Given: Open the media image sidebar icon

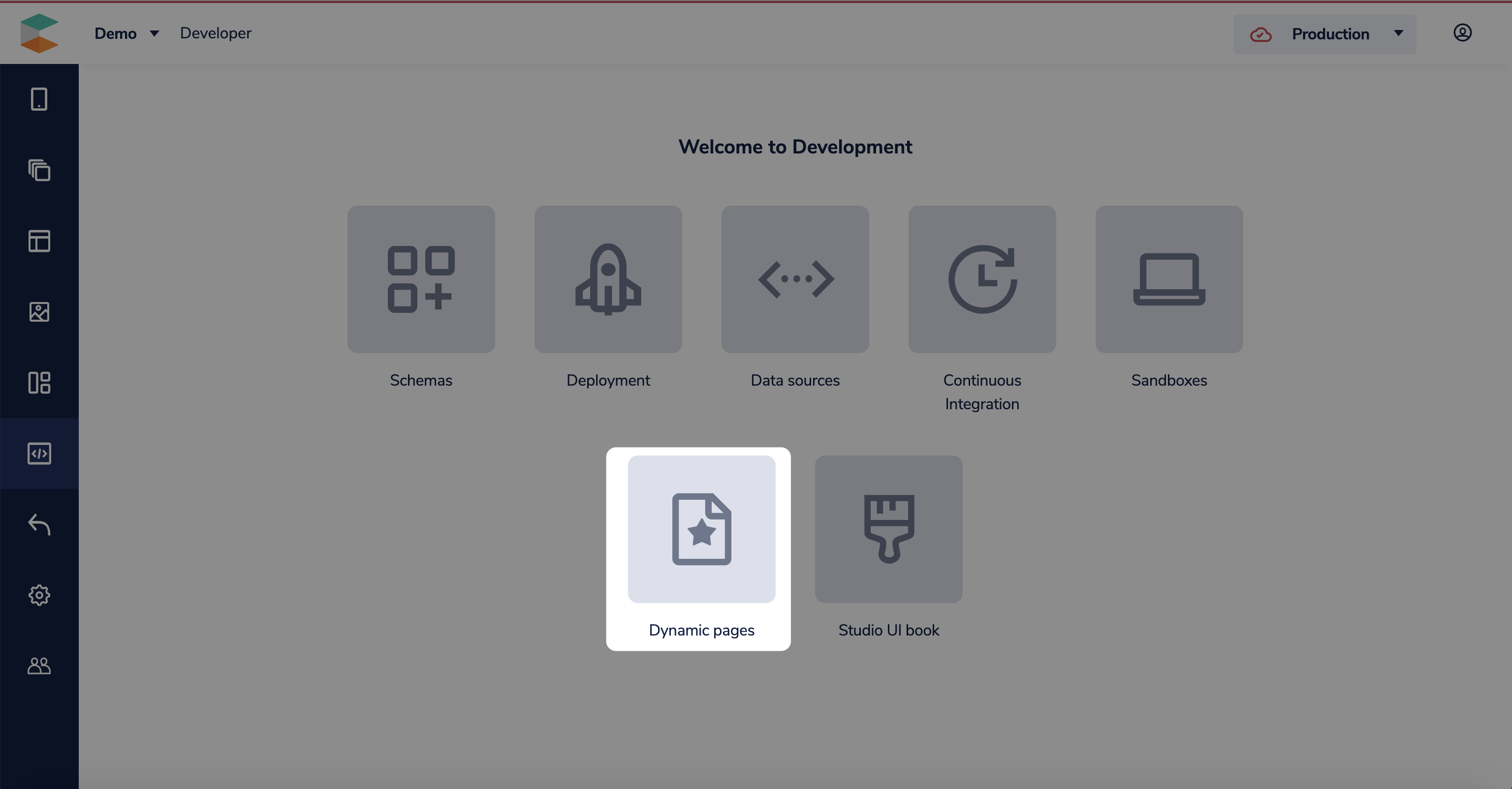Looking at the screenshot, I should (39, 312).
